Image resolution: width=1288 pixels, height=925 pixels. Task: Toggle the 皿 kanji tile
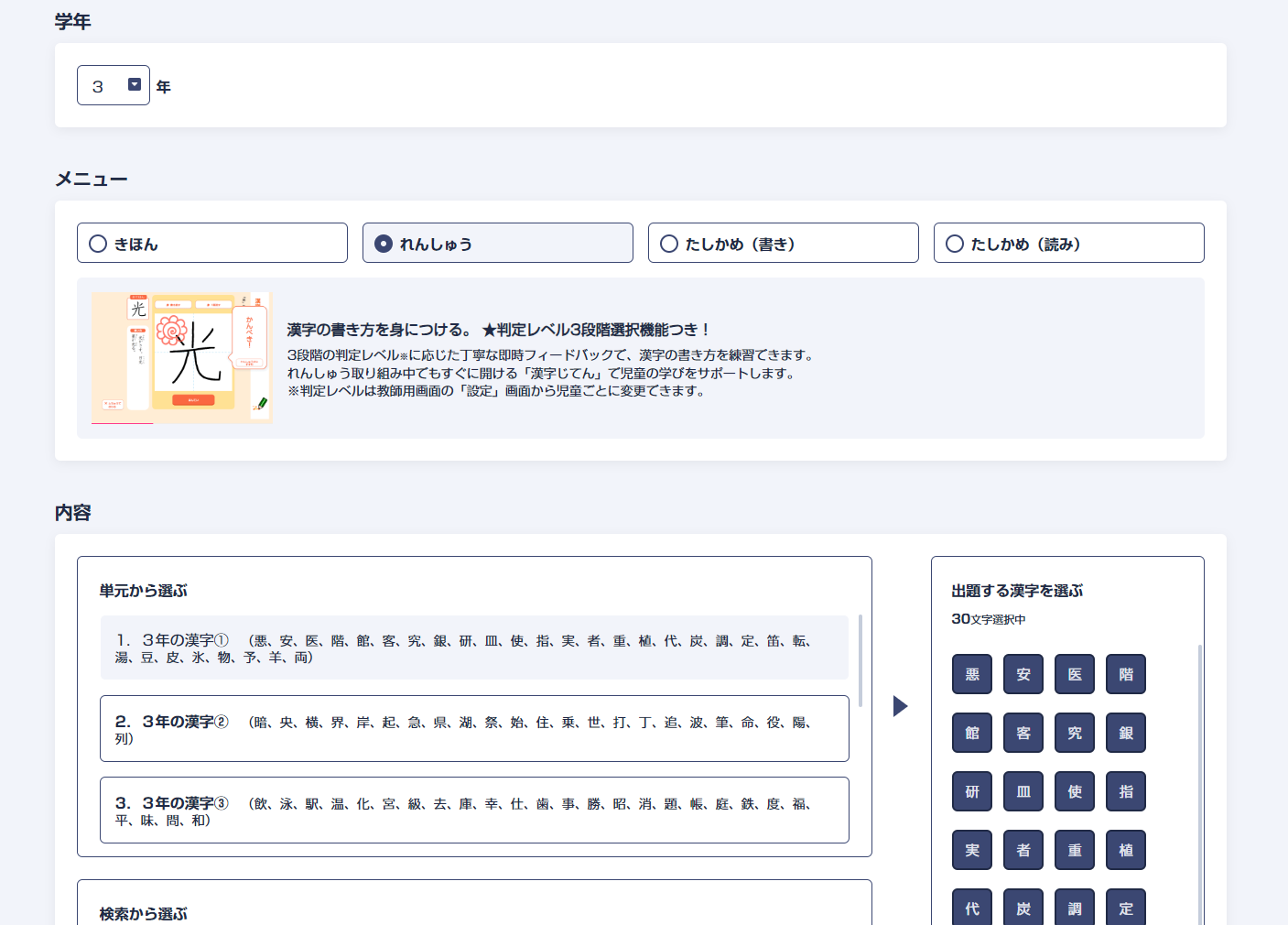[x=1023, y=792]
